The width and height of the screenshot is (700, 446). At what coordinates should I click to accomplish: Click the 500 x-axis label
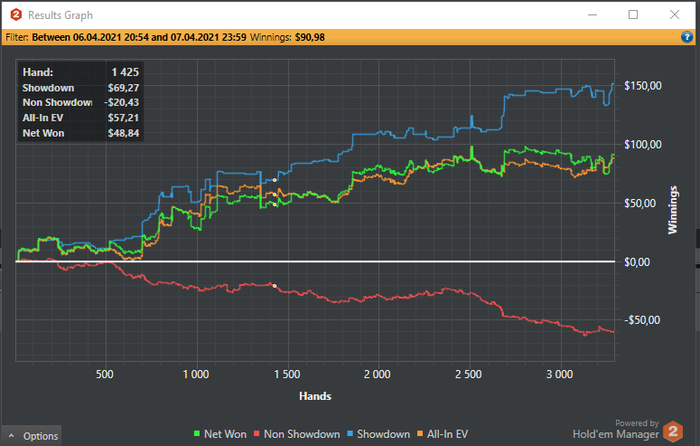[x=104, y=374]
